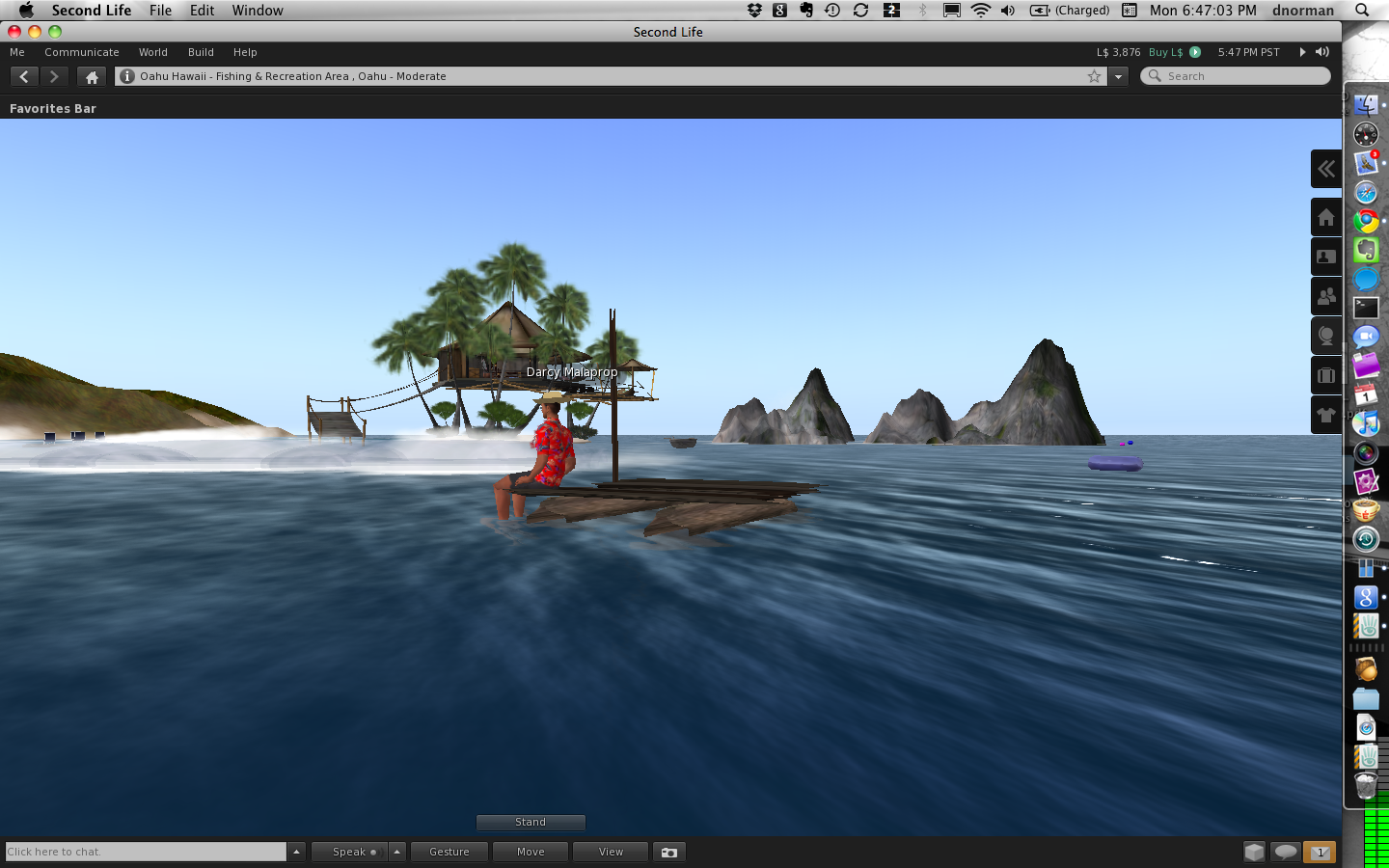Screen dimensions: 1389x868
Task: Open the World menu
Action: (152, 52)
